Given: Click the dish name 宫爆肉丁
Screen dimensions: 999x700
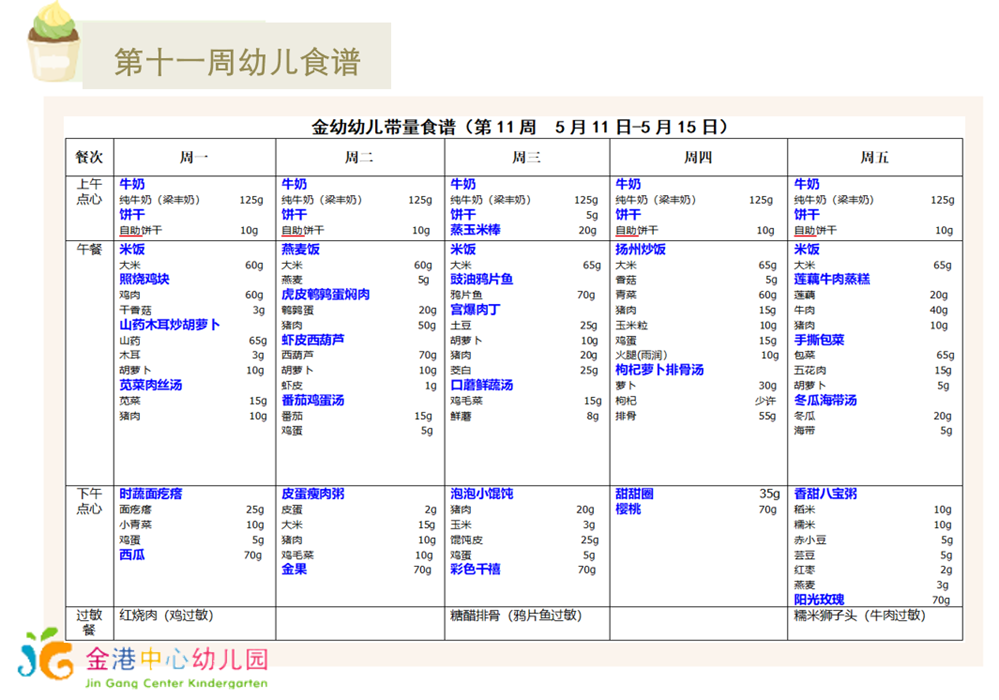Looking at the screenshot, I should 475,310.
